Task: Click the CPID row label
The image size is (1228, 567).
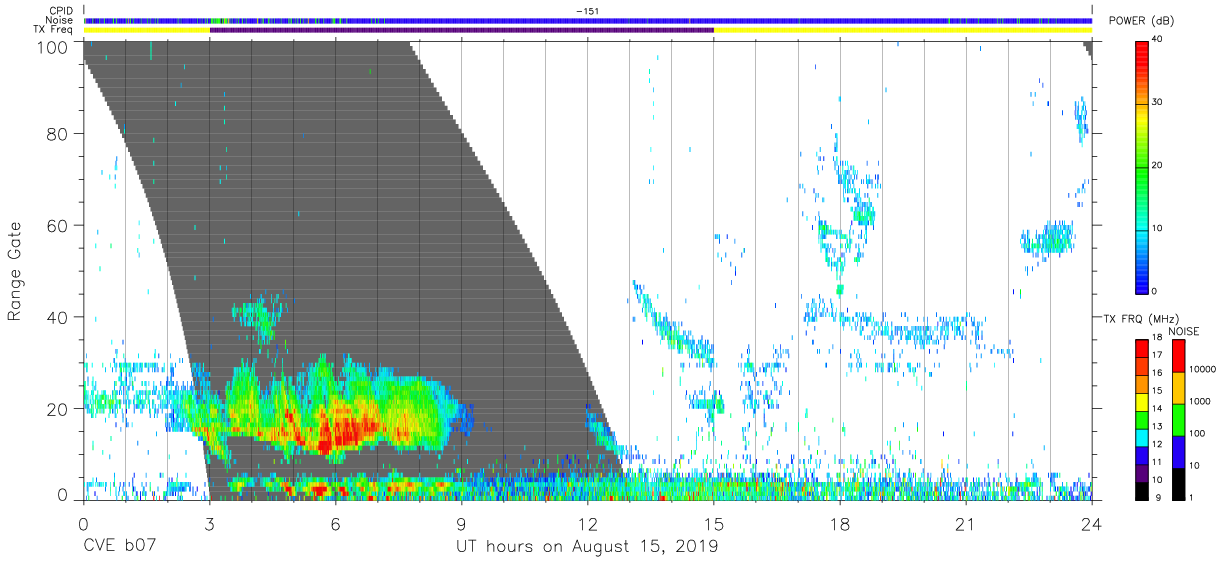Action: coord(62,11)
